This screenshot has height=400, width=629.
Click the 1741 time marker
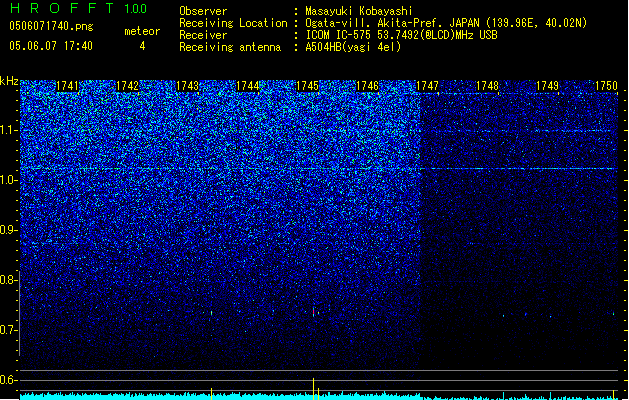(67, 86)
